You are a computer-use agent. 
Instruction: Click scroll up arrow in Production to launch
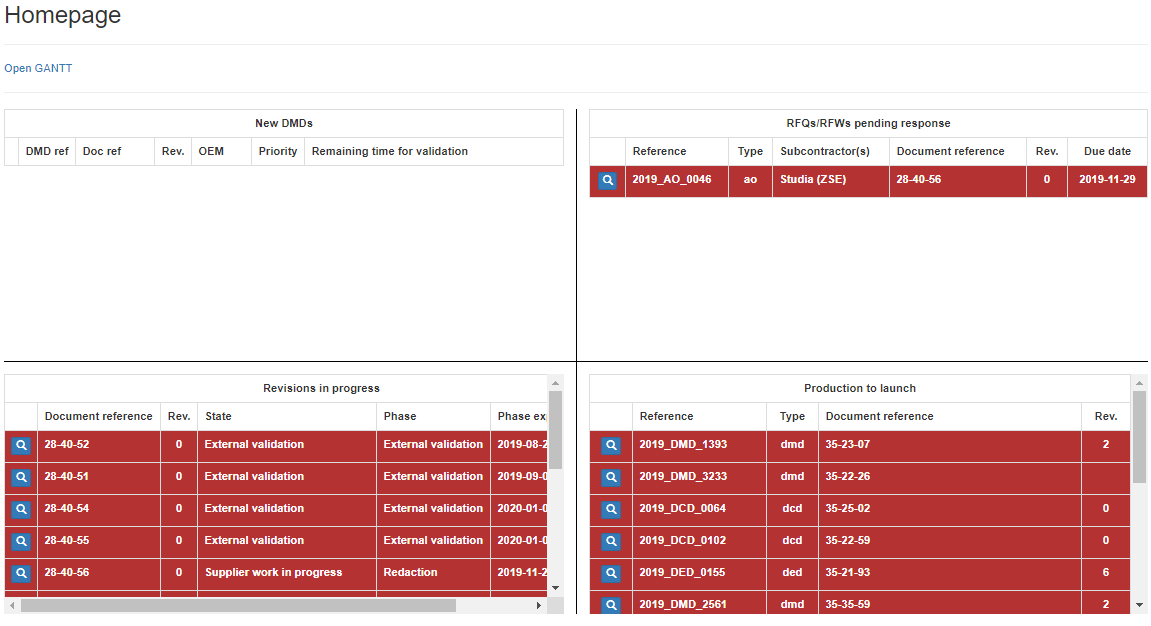[x=1139, y=383]
